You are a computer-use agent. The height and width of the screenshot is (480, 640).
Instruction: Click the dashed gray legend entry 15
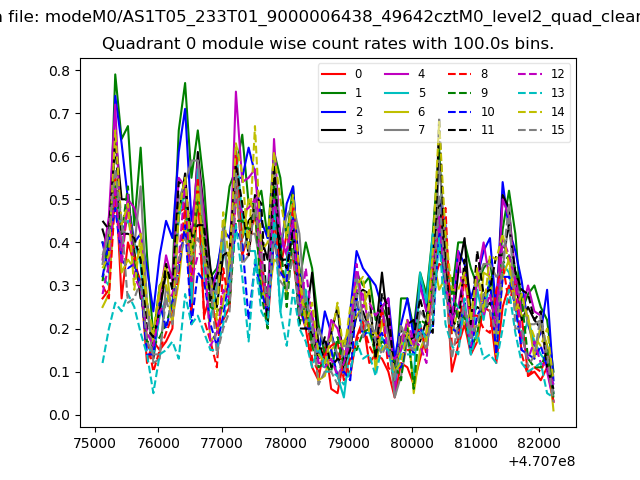pos(537,130)
